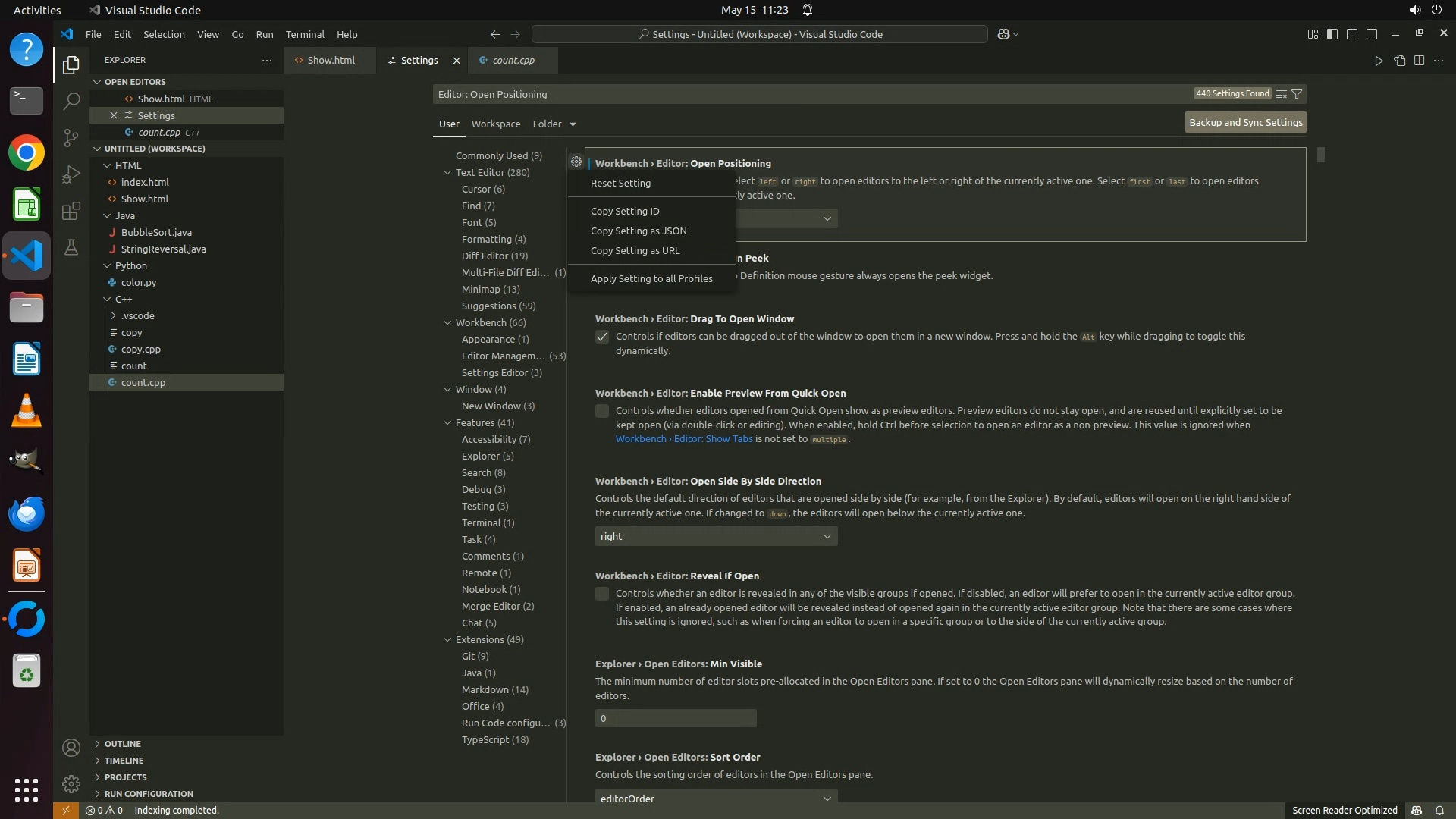Switch to the Workspace settings tab
The height and width of the screenshot is (819, 1456).
pyautogui.click(x=495, y=124)
